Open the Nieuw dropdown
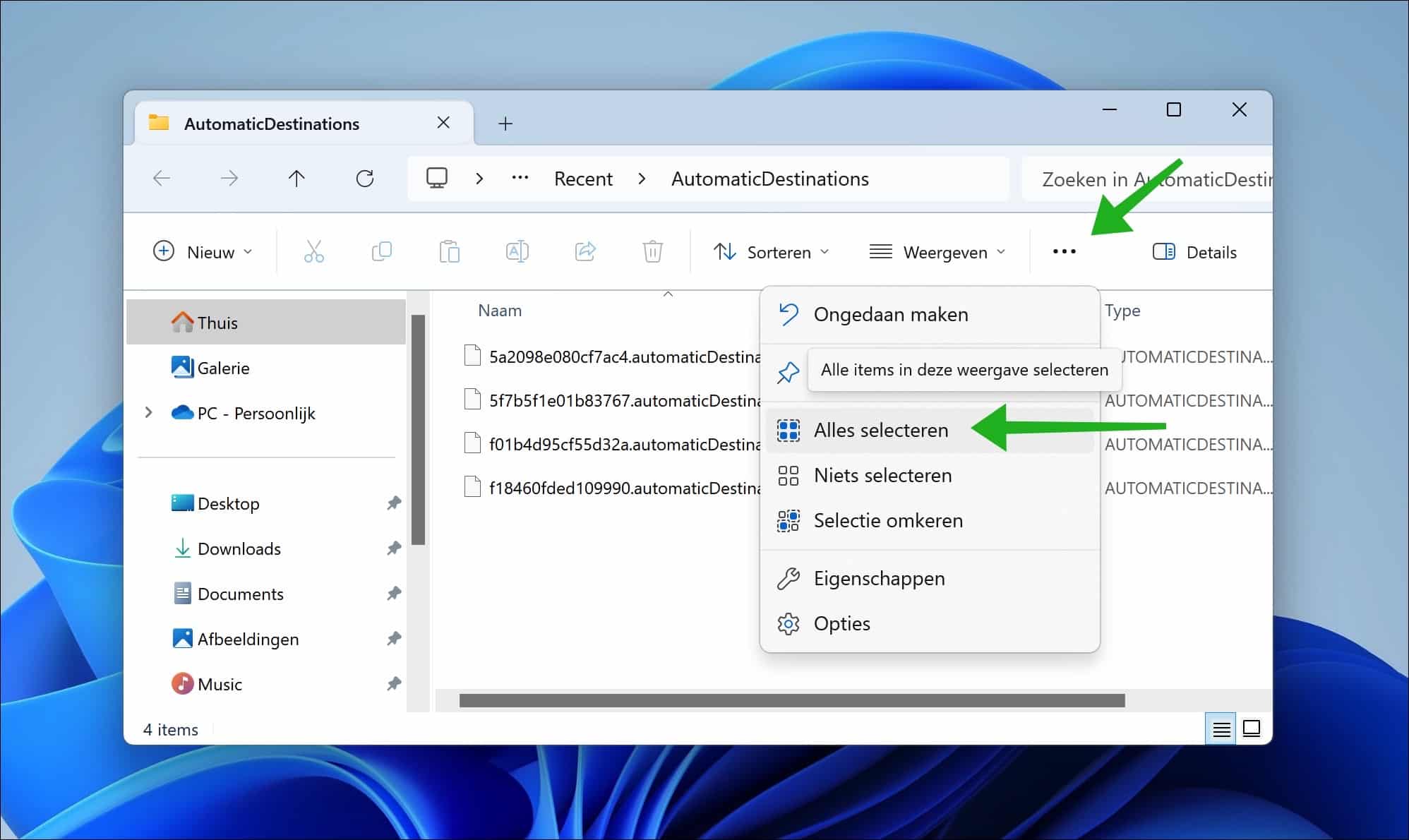 [203, 252]
